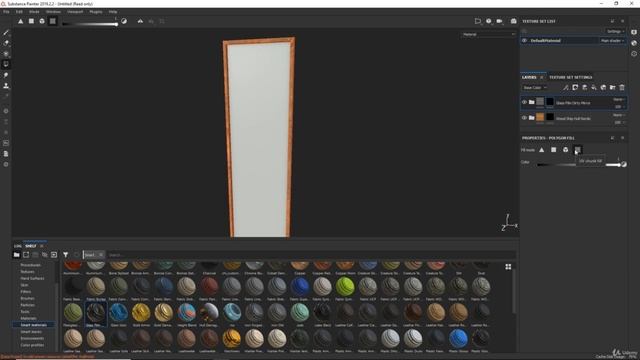This screenshot has height=360, width=640.
Task: Select the DefaultMaterial texture set row
Action: tap(573, 40)
